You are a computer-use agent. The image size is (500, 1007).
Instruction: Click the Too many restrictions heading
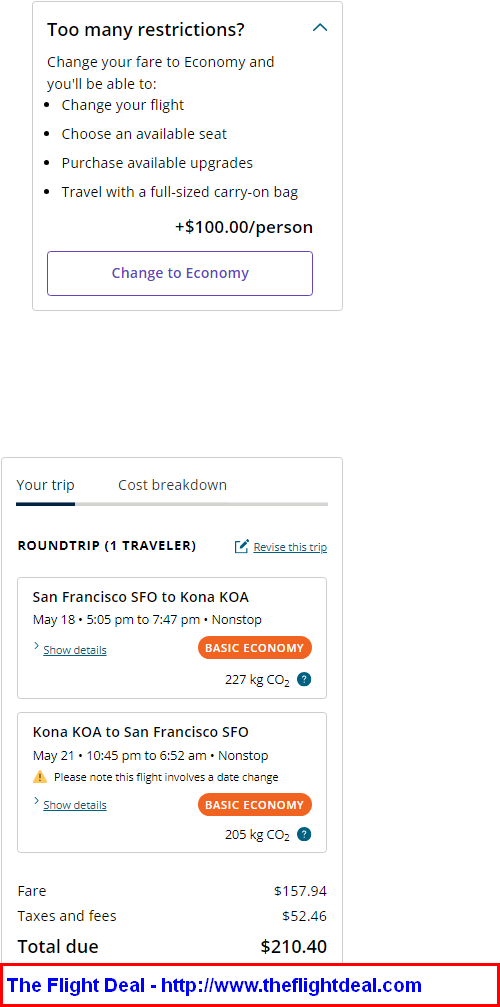tap(146, 30)
